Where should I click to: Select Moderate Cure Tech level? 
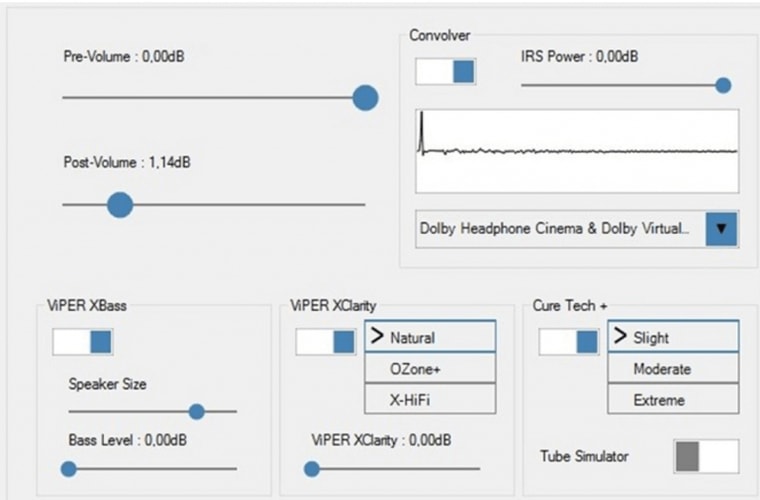pos(673,368)
